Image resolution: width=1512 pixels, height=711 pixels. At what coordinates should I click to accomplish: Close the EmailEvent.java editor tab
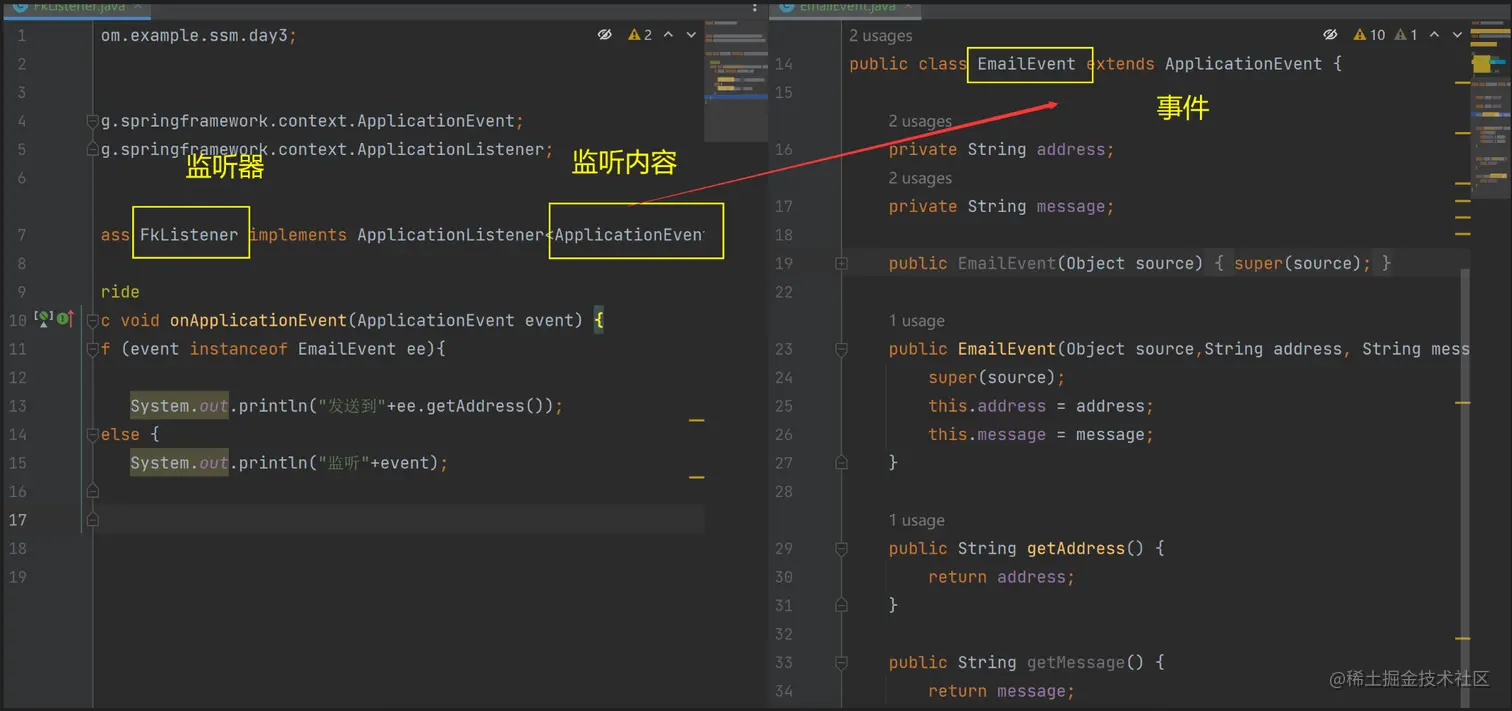(910, 6)
